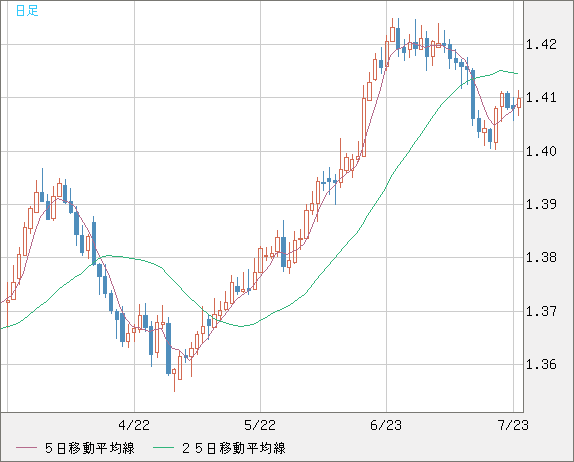Click the 7/23 date axis label
Viewport: 574px width, 462px height.
coord(513,425)
